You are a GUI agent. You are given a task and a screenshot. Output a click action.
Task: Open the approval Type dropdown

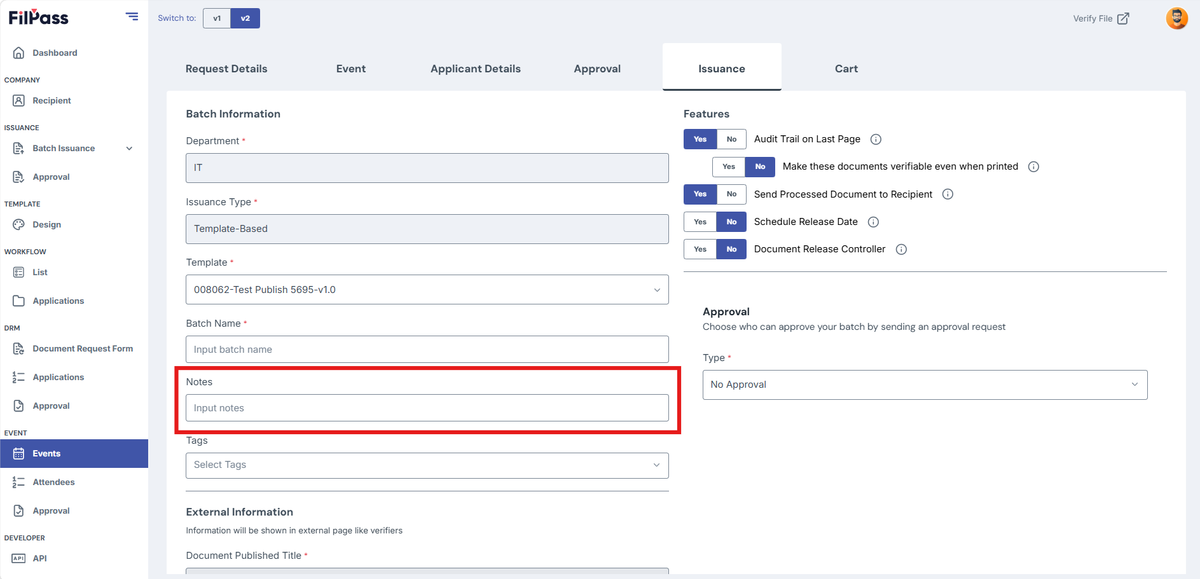coord(925,385)
